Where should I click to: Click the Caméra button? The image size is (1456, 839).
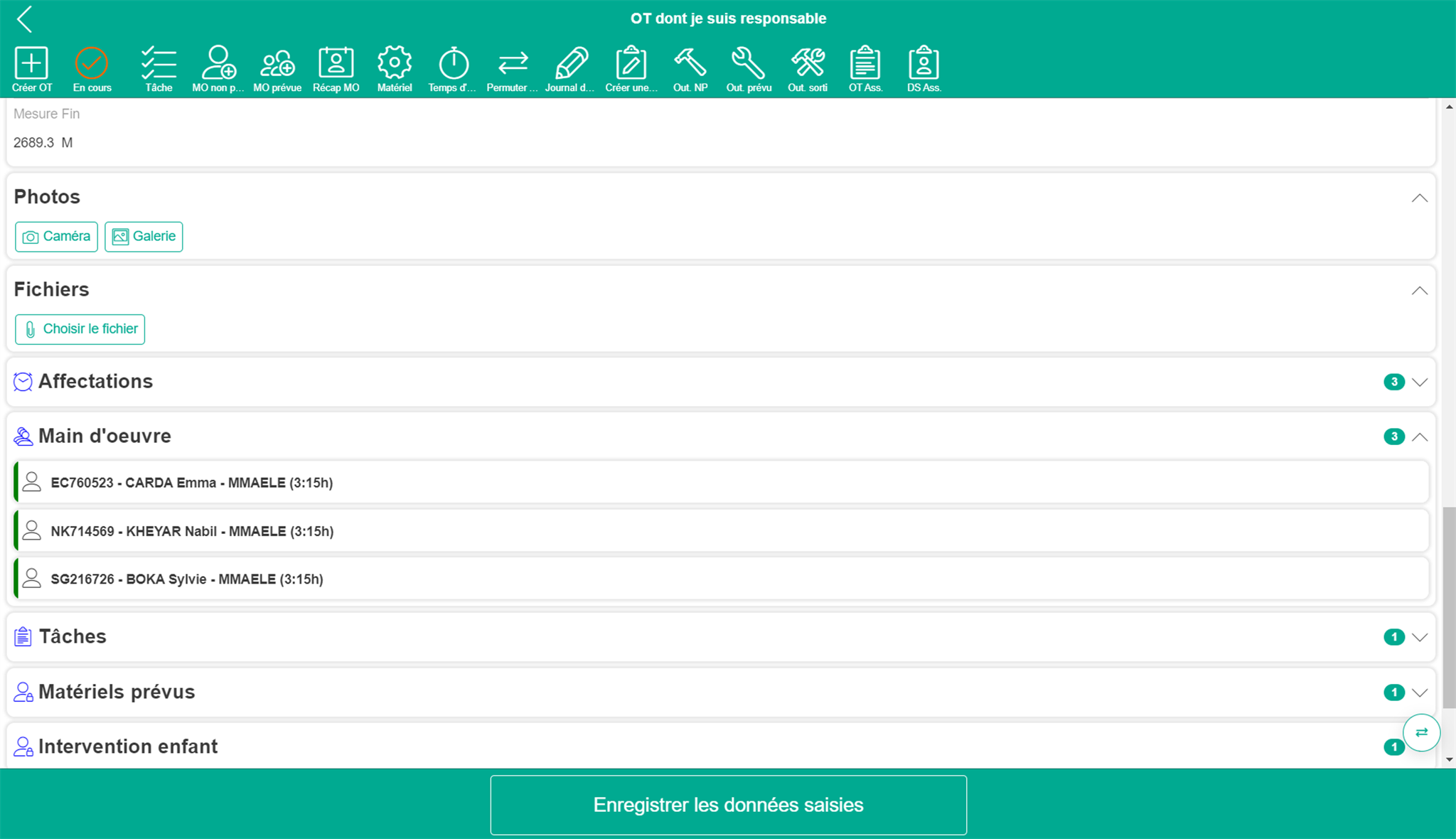tap(56, 237)
